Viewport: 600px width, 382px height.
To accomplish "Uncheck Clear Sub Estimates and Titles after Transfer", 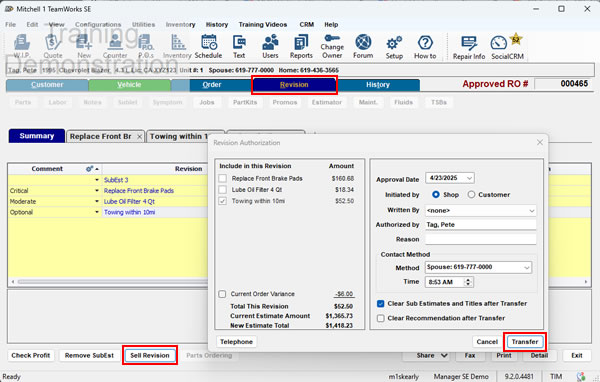I will coord(380,304).
